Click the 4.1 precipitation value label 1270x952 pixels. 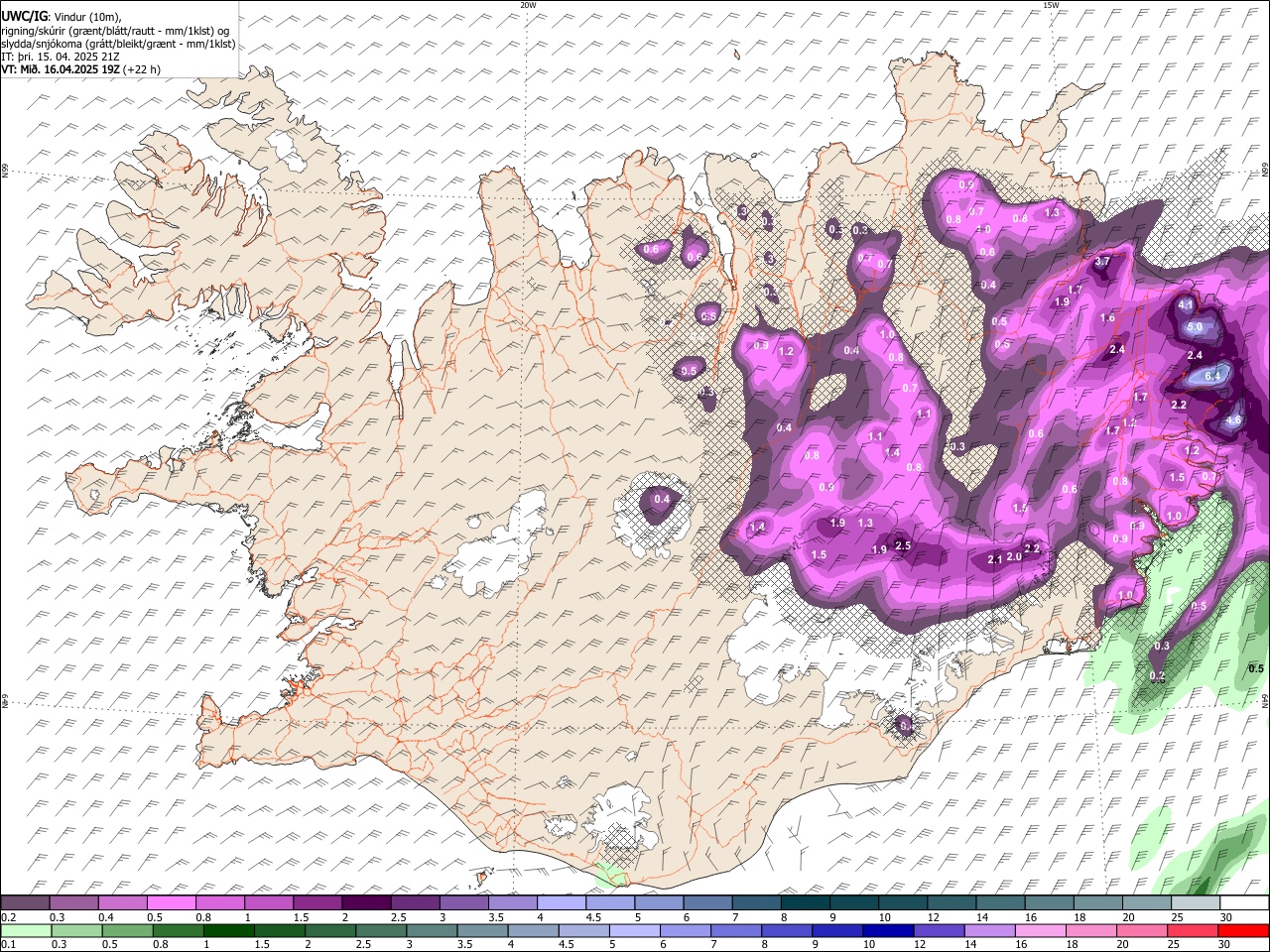tap(1185, 305)
